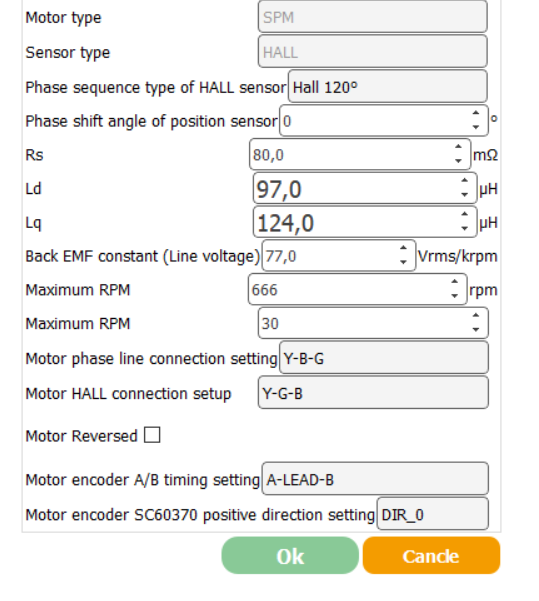Increase the Rs resistance value arrow
This screenshot has width=539, height=601.
(458, 147)
